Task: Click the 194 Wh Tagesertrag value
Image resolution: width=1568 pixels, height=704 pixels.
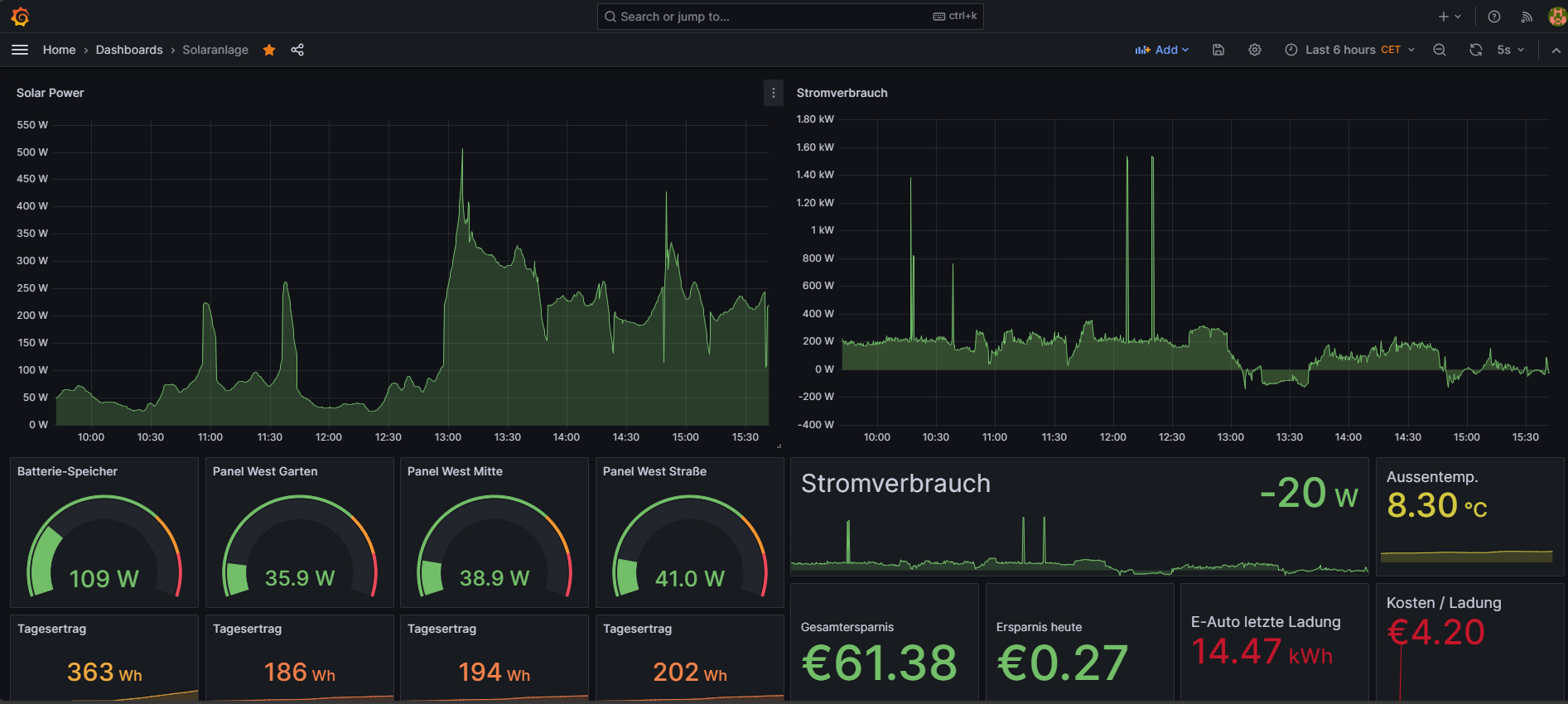Action: (x=495, y=672)
